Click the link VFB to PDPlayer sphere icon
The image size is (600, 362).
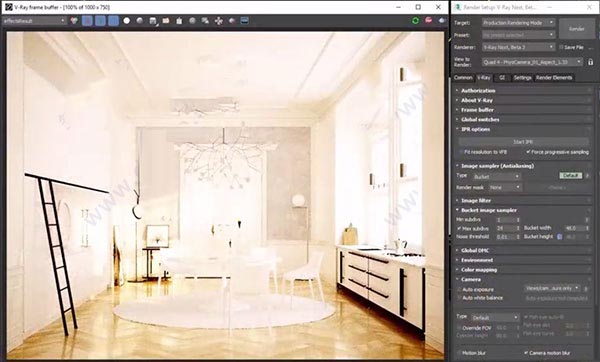[x=232, y=21]
